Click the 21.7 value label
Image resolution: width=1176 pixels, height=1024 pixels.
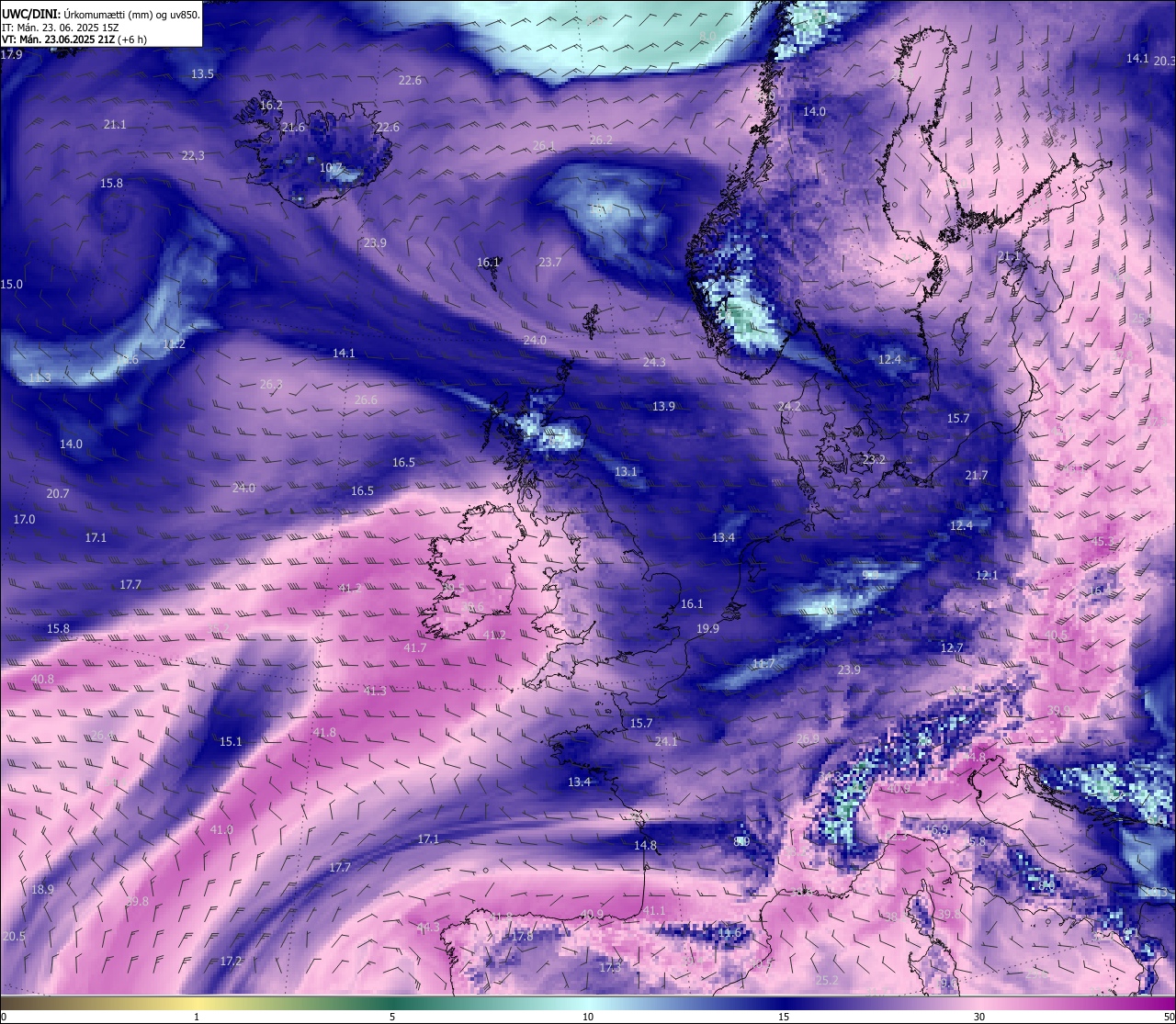[x=977, y=476]
